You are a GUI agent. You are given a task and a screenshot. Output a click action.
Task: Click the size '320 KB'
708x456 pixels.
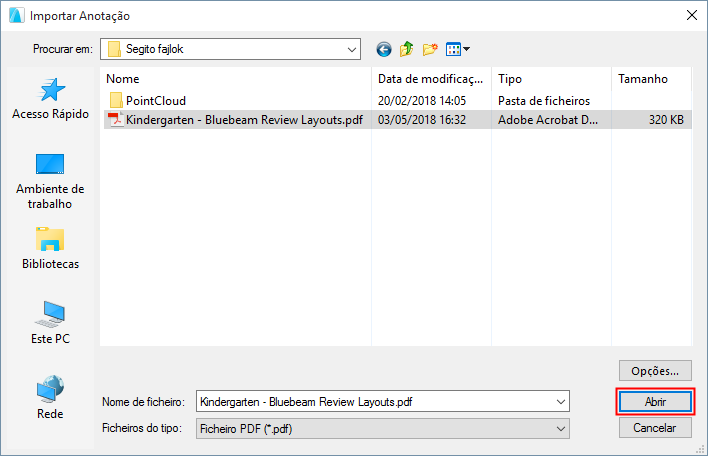666,120
